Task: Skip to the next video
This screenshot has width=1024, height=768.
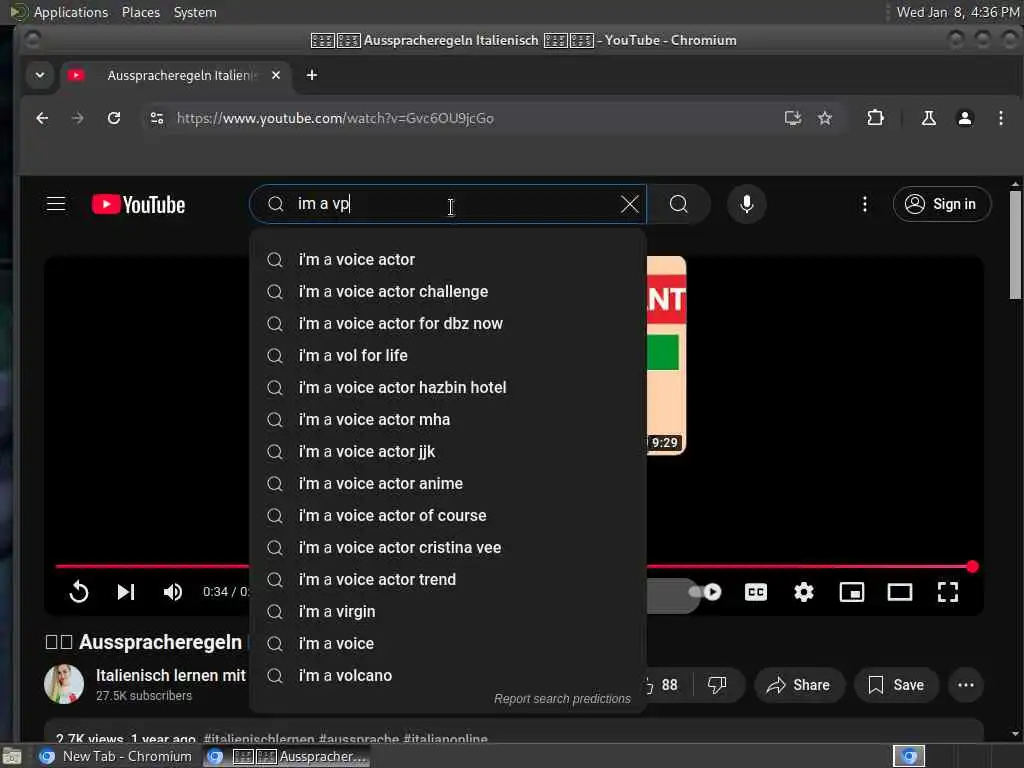Action: (x=125, y=592)
